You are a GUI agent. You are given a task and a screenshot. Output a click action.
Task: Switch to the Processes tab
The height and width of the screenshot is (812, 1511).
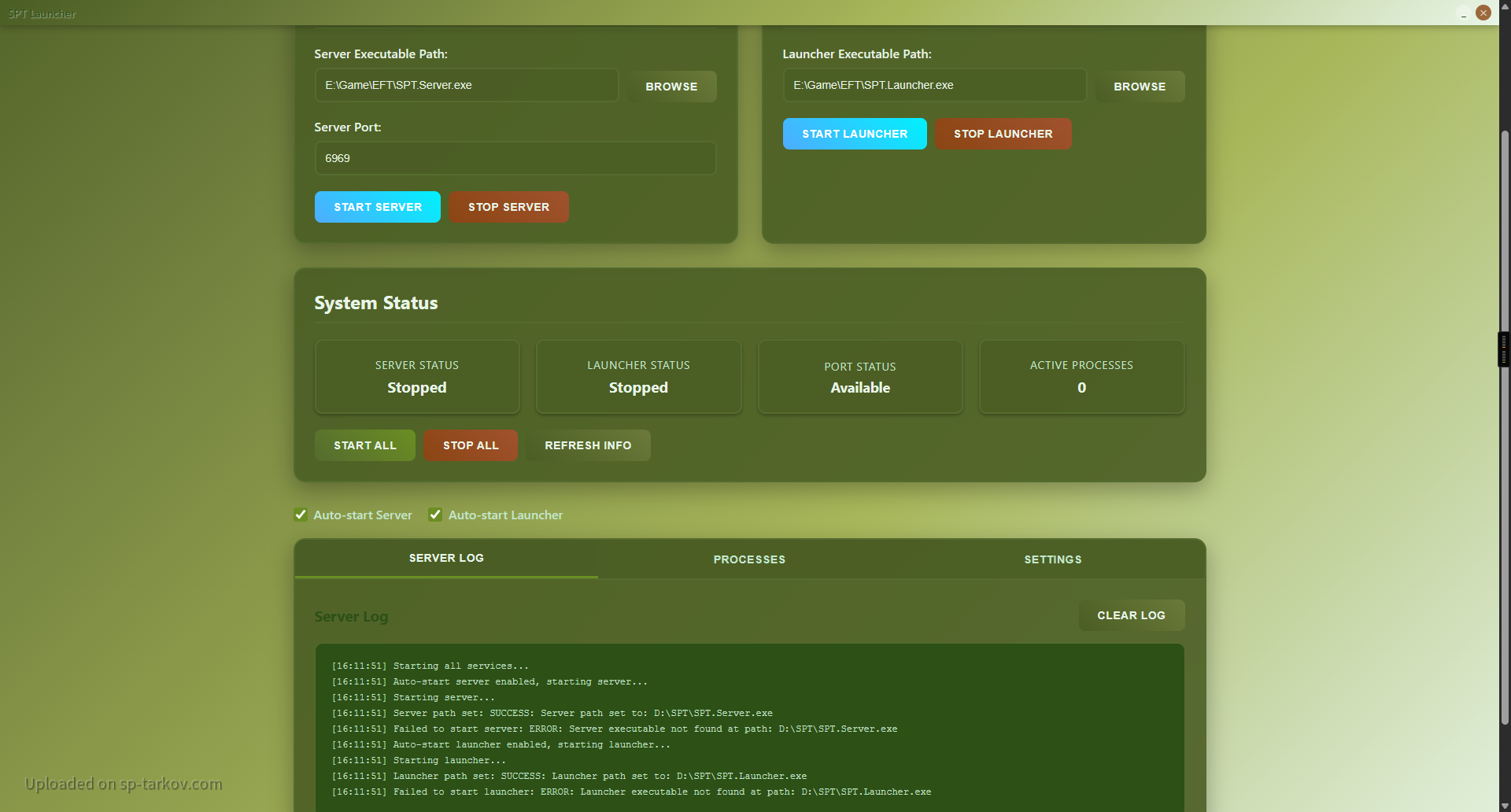[x=748, y=559]
